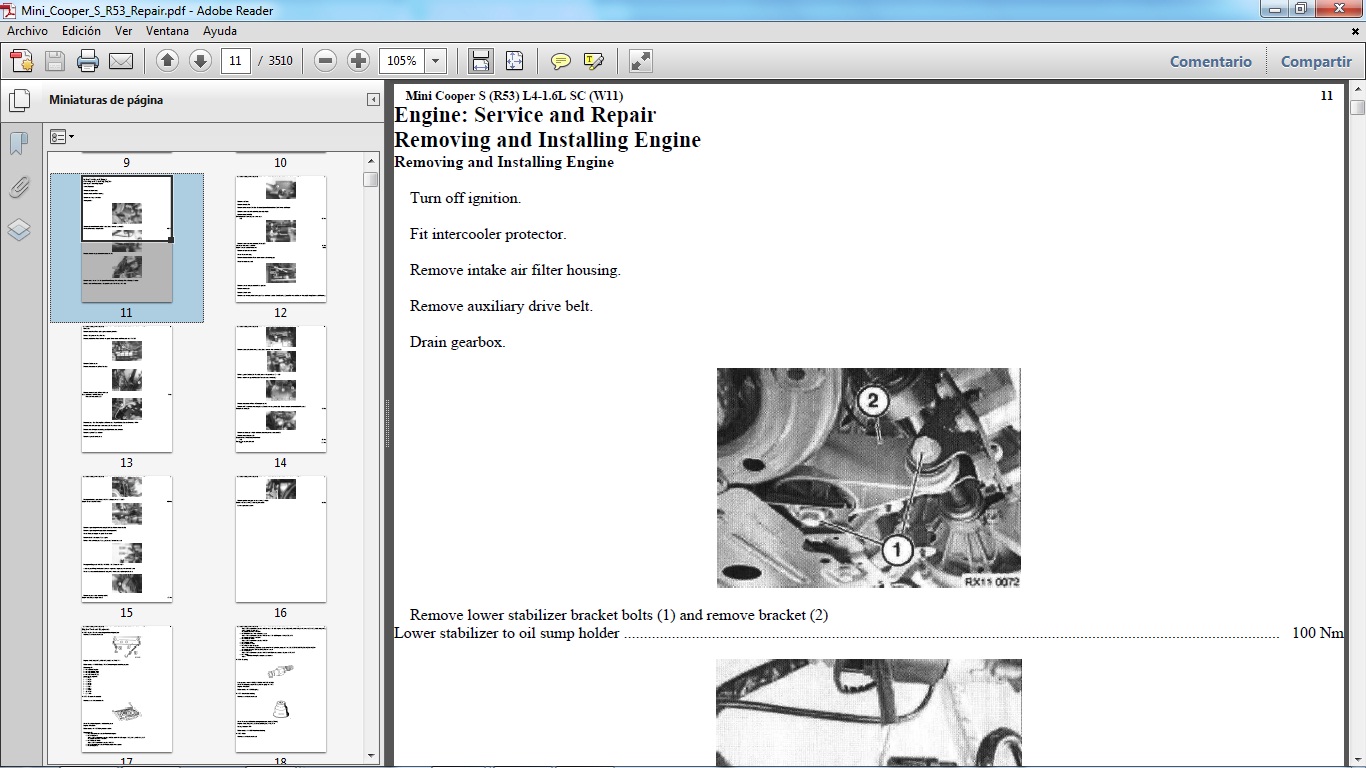The height and width of the screenshot is (768, 1366).
Task: Click the '100 Nm' torque value
Action: click(1318, 633)
